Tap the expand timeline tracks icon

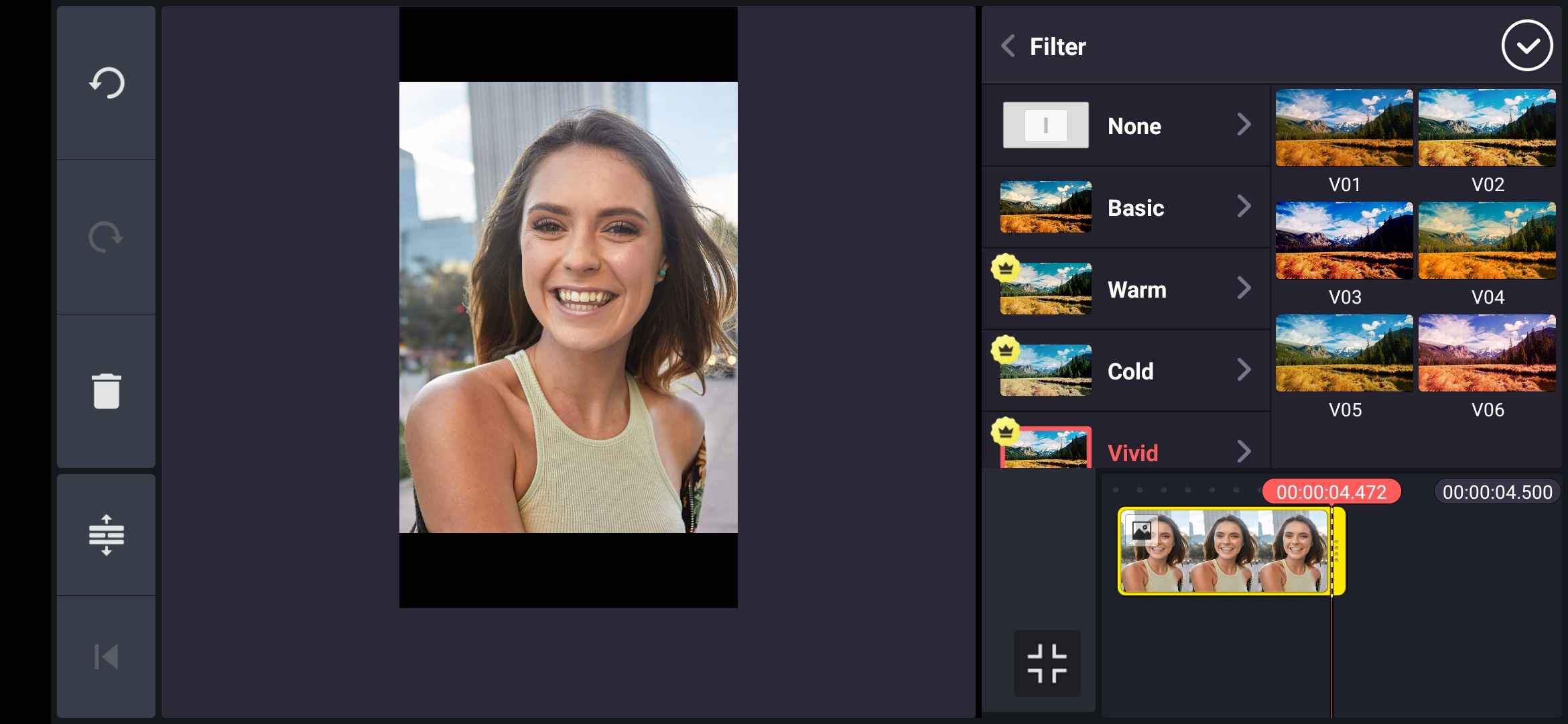point(107,535)
